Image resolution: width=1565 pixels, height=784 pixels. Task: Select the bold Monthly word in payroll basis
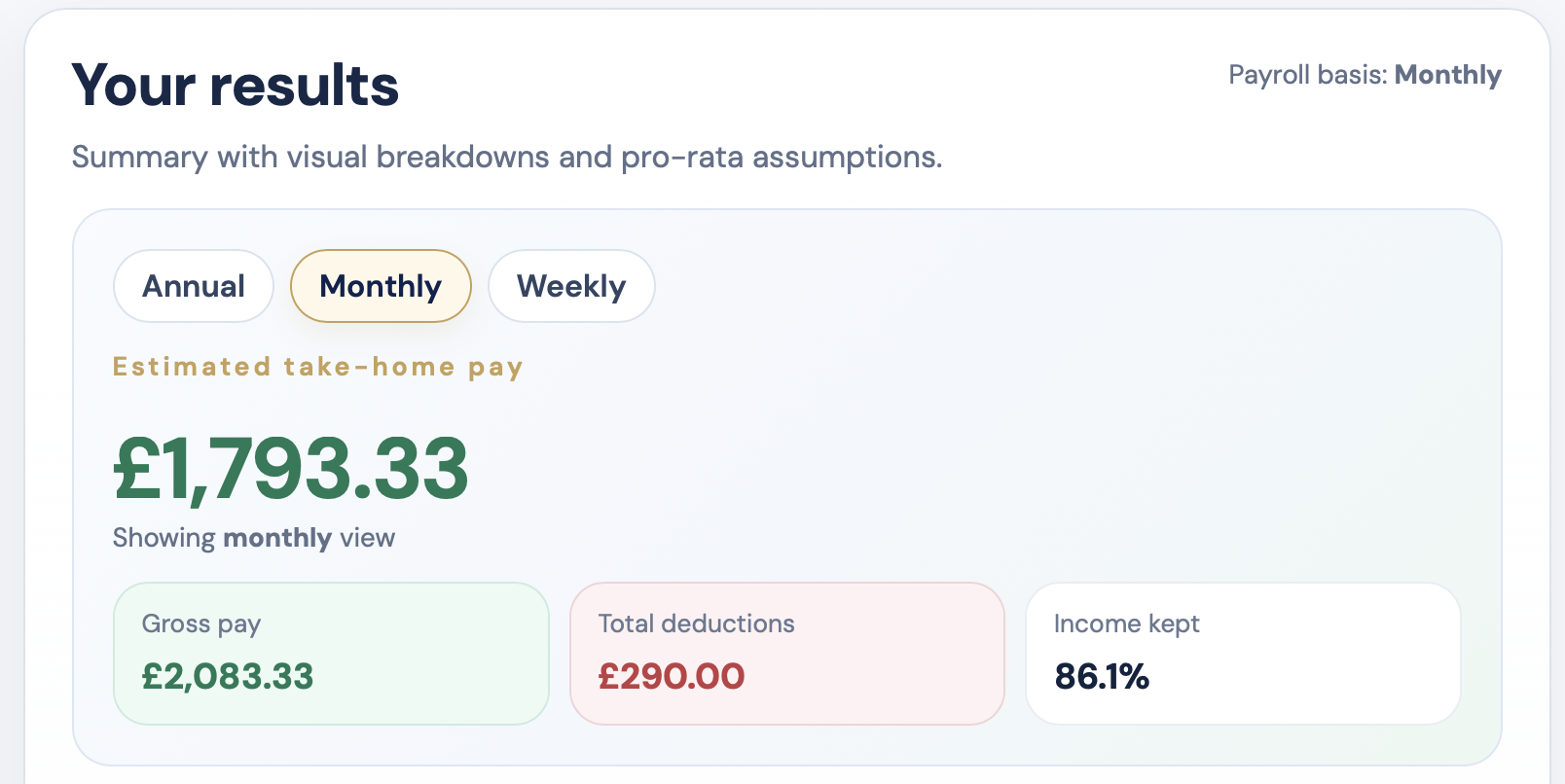[1448, 75]
